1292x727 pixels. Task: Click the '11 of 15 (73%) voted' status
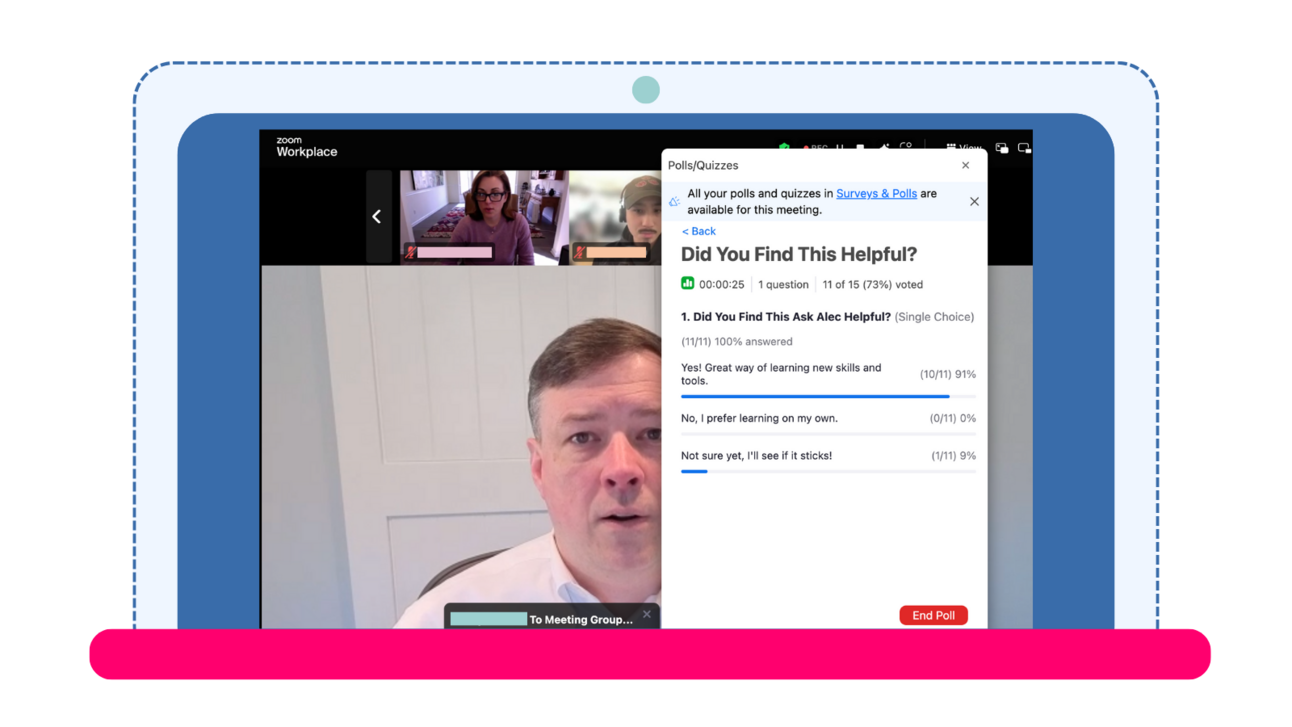coord(872,284)
